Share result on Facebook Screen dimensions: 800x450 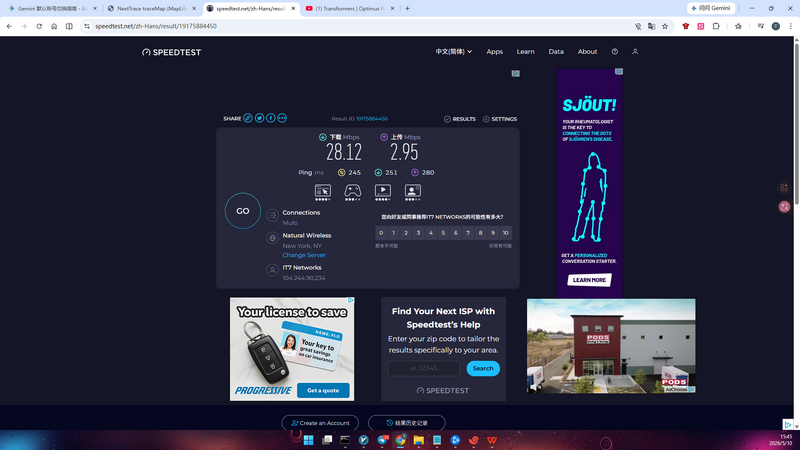pyautogui.click(x=270, y=118)
